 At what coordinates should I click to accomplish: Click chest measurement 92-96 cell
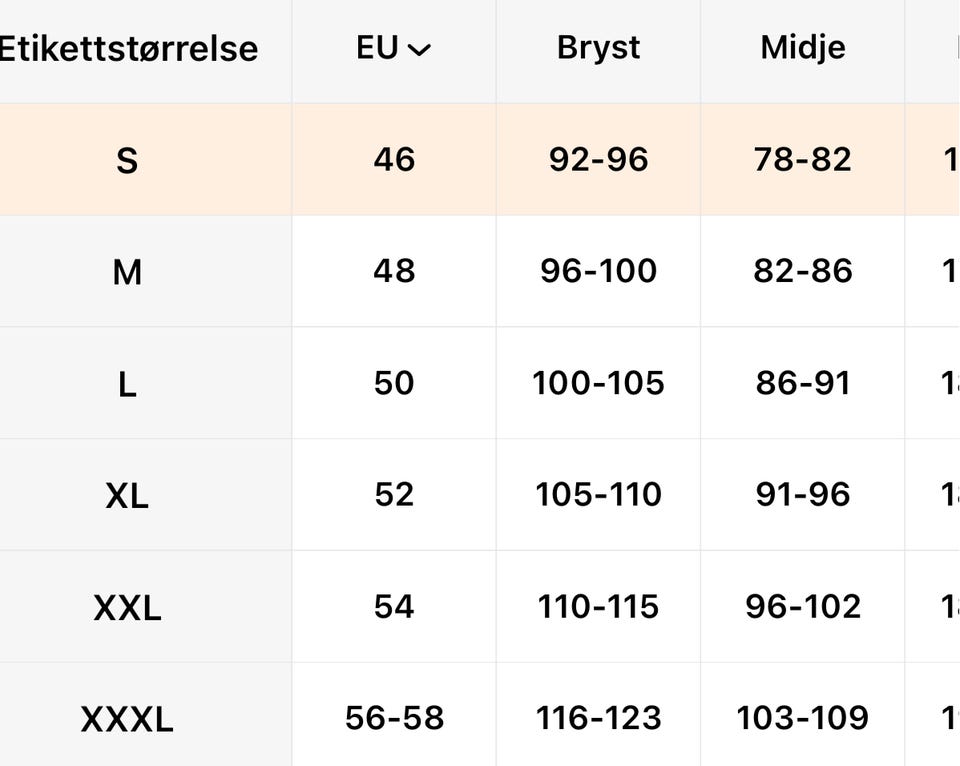[598, 160]
